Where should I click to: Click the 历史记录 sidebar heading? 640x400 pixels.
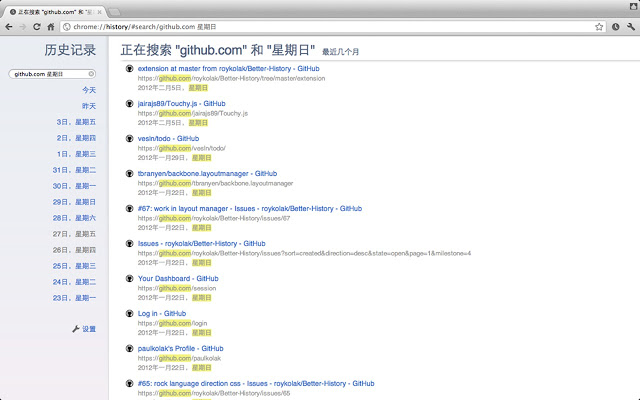coord(70,50)
